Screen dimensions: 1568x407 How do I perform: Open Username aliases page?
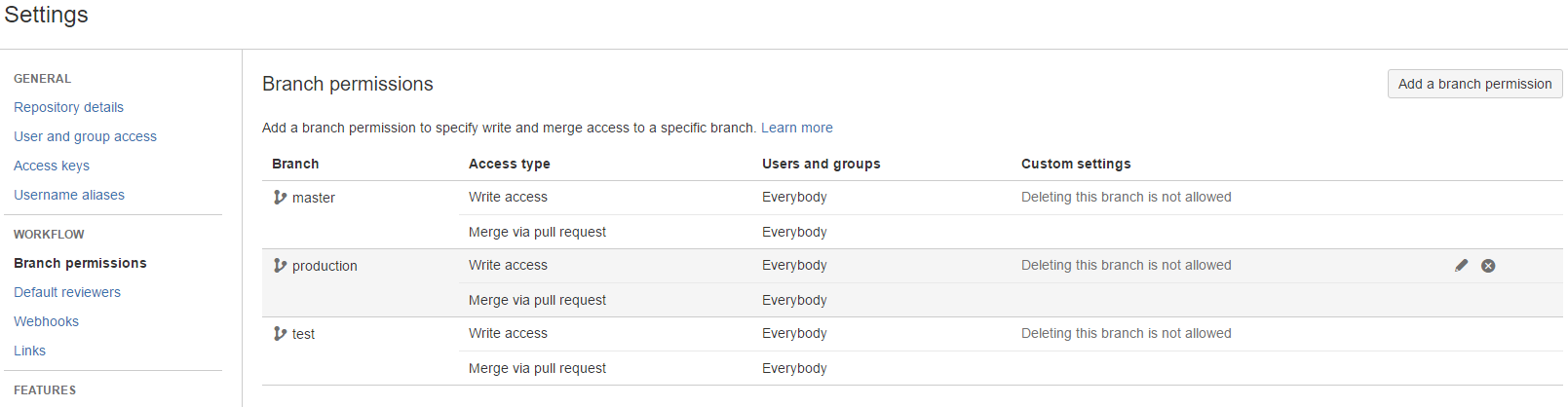(x=69, y=195)
